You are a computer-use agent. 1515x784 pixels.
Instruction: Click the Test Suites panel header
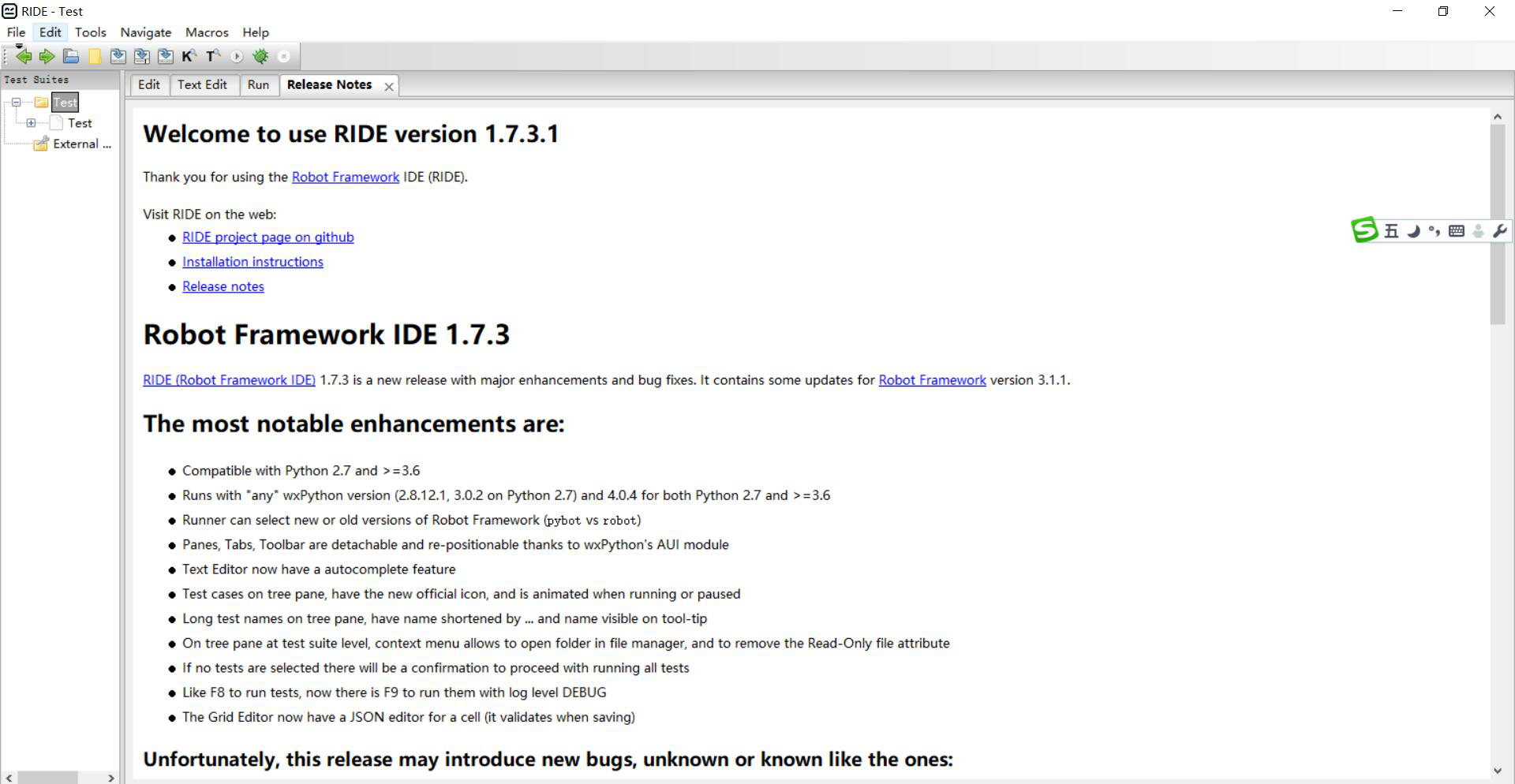pyautogui.click(x=60, y=80)
